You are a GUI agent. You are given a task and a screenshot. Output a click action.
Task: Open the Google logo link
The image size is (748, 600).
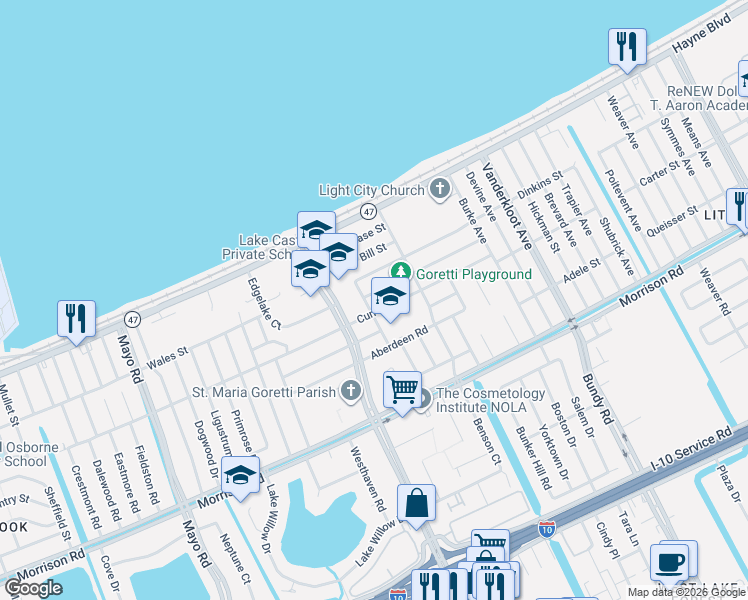click(x=33, y=589)
